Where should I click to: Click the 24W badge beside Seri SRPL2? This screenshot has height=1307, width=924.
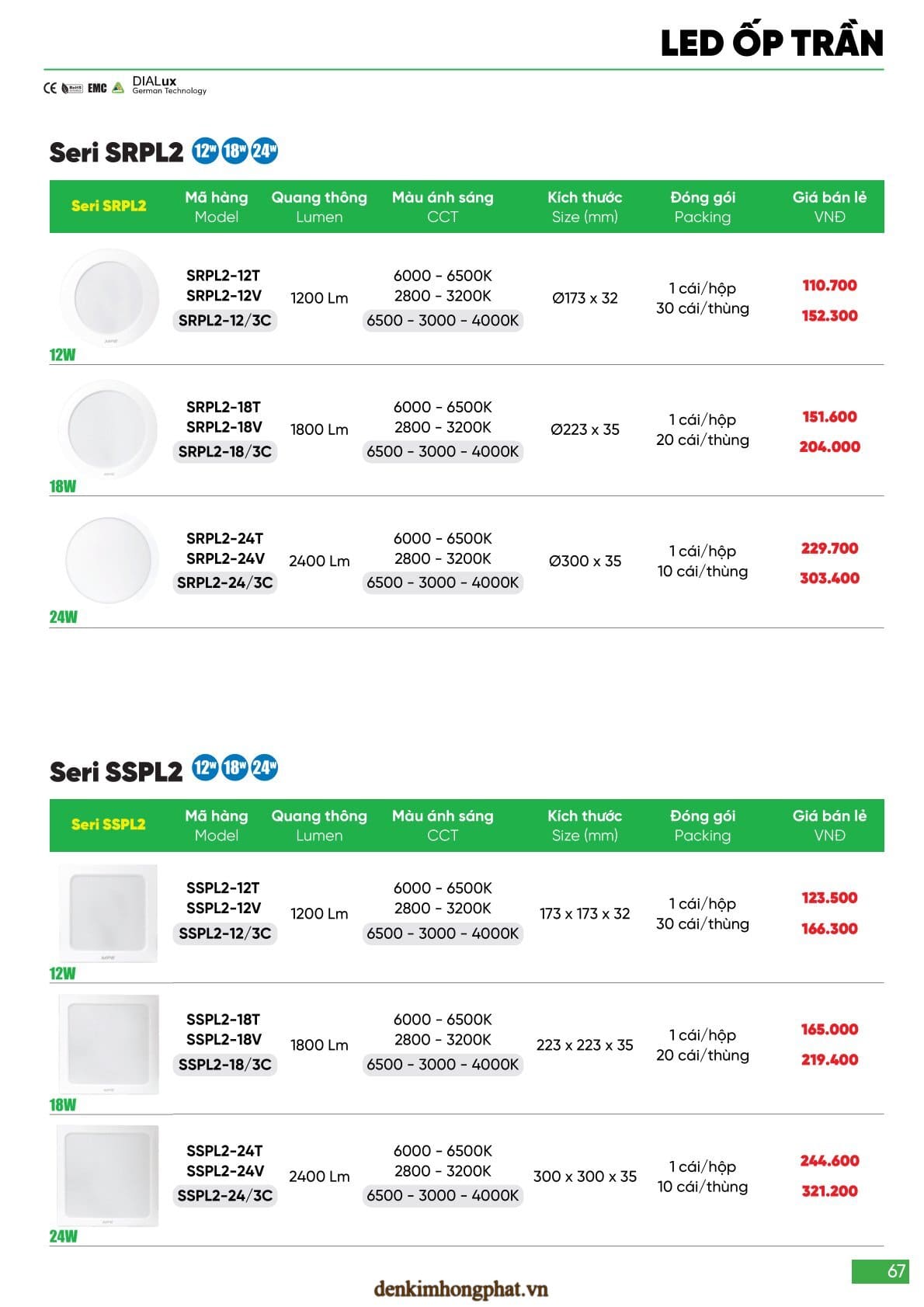[264, 150]
